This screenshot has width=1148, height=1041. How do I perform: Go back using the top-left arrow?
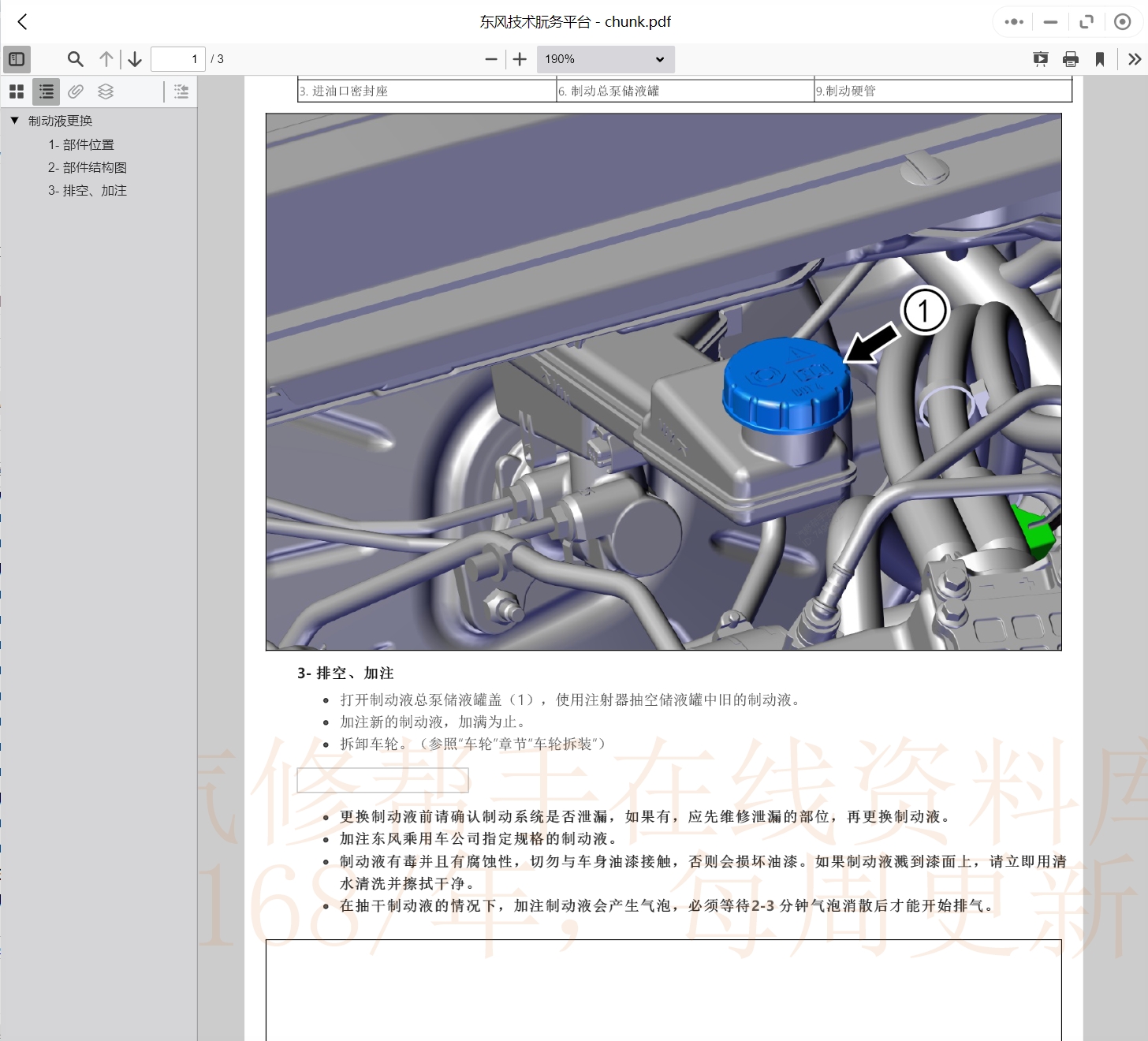click(x=22, y=22)
